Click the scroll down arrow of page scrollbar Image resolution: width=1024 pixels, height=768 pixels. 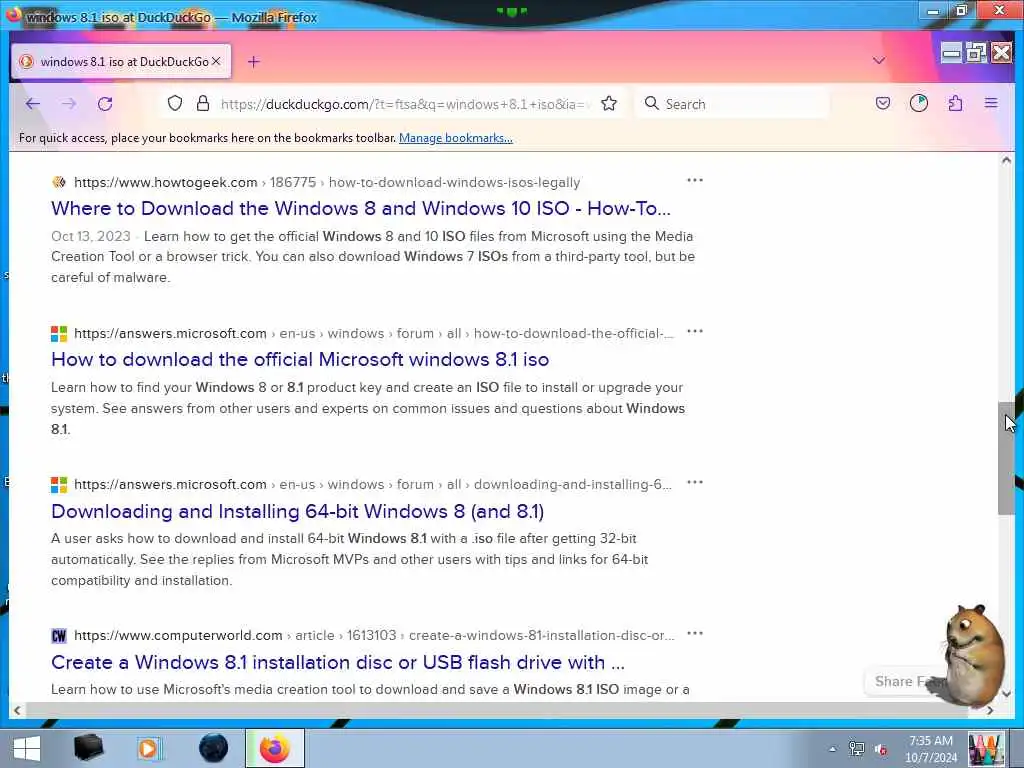click(1006, 694)
